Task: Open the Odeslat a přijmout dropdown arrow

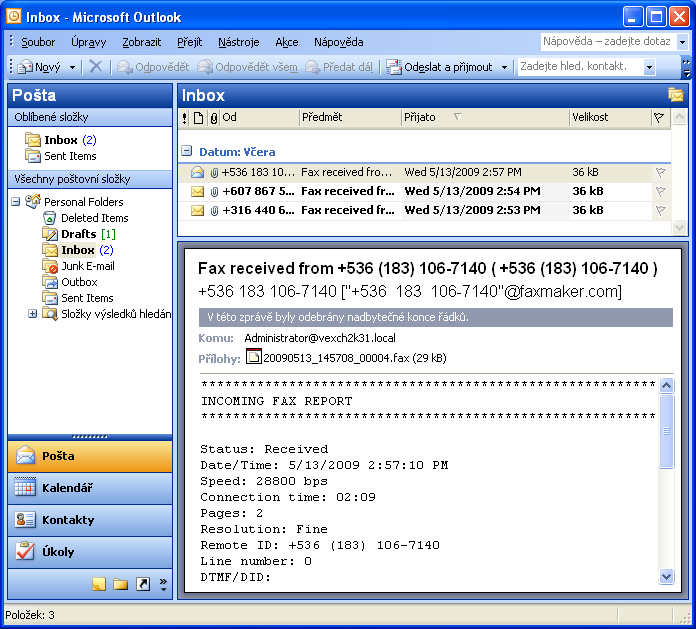Action: coord(504,67)
